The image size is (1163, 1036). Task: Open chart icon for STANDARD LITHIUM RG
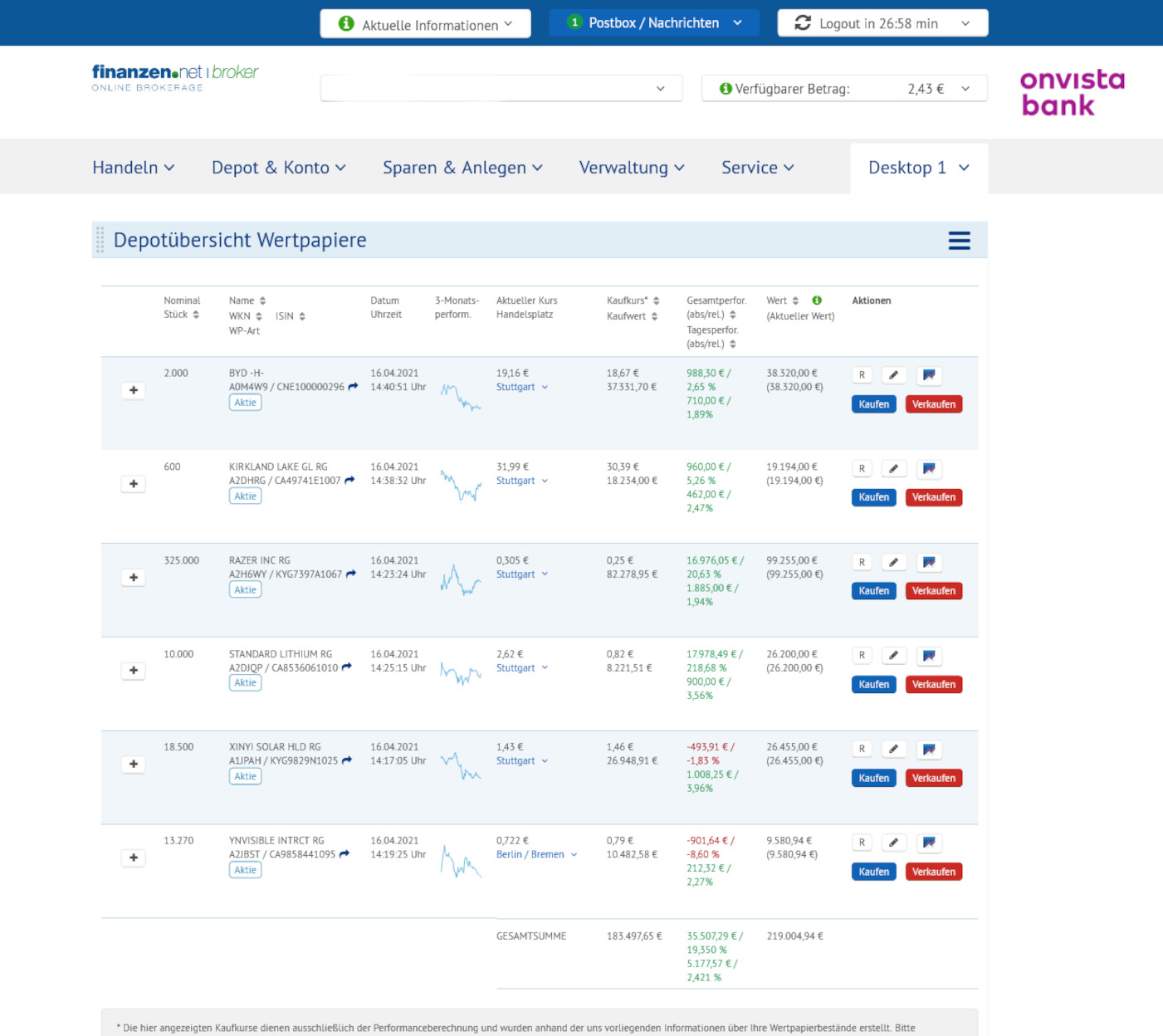point(929,656)
